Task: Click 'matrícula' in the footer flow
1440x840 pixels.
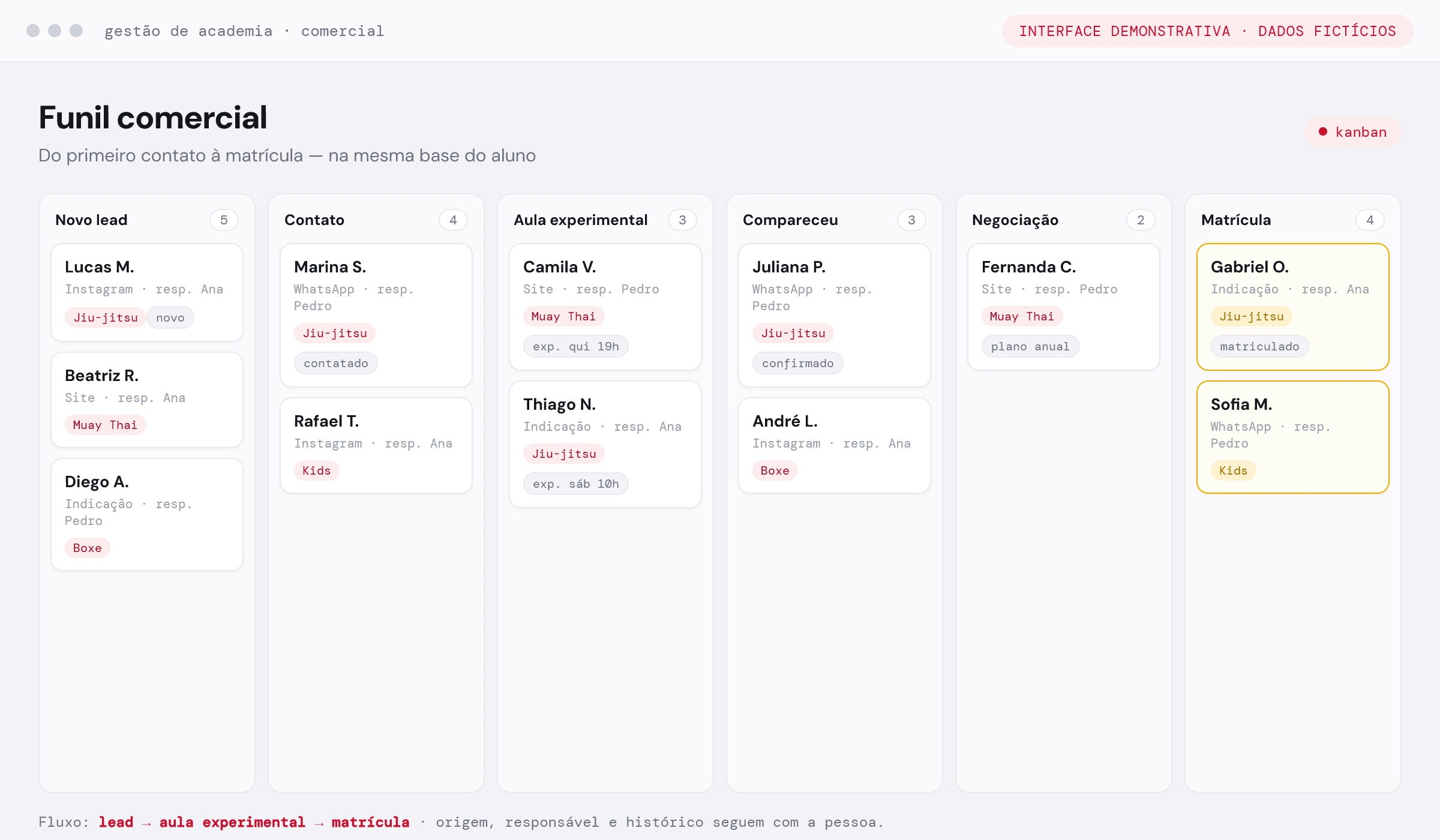Action: 371,822
